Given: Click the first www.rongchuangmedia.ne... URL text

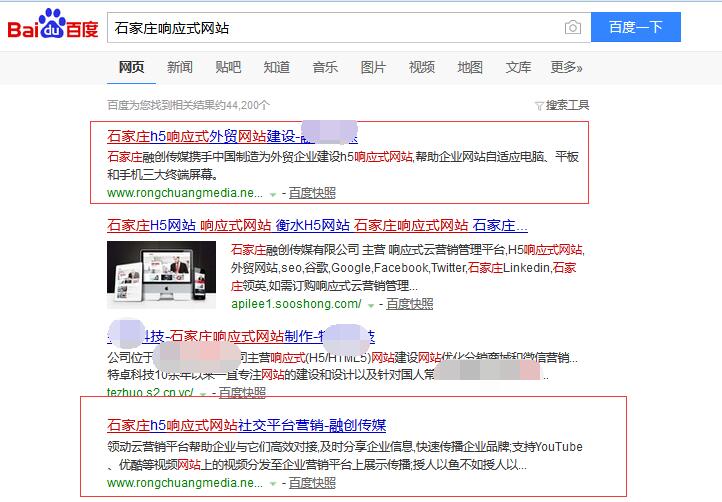Looking at the screenshot, I should pos(185,193).
